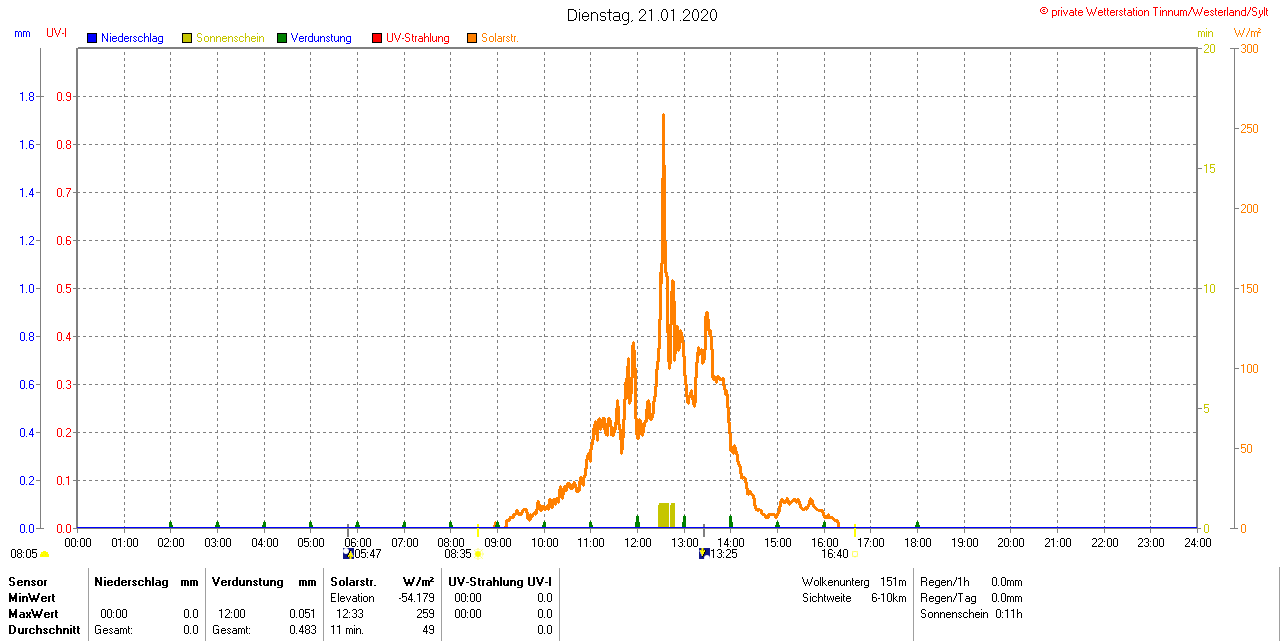
Task: Click the Regen/Tag 0.0mm reading
Action: tap(971, 597)
